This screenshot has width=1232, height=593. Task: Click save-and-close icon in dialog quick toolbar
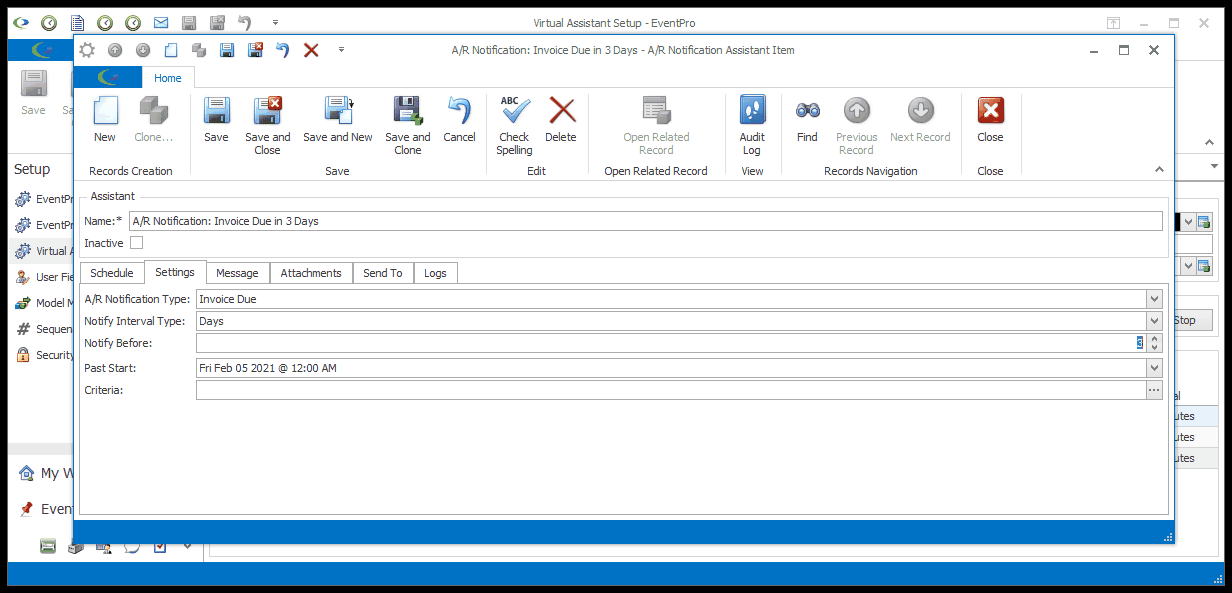pos(255,50)
